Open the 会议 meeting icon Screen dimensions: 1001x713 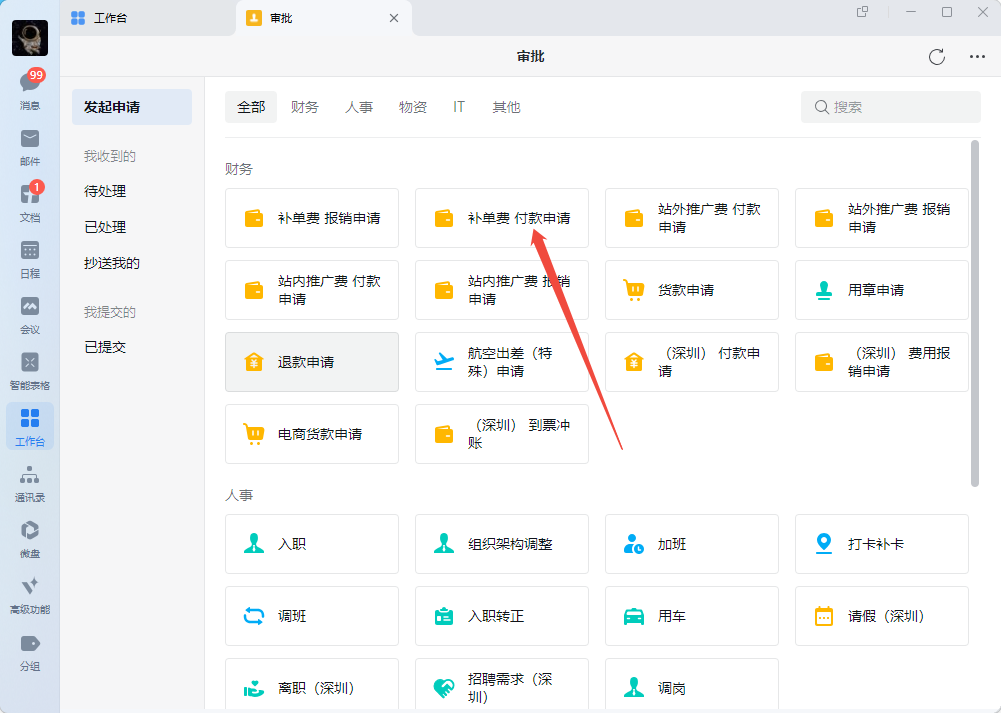30,313
